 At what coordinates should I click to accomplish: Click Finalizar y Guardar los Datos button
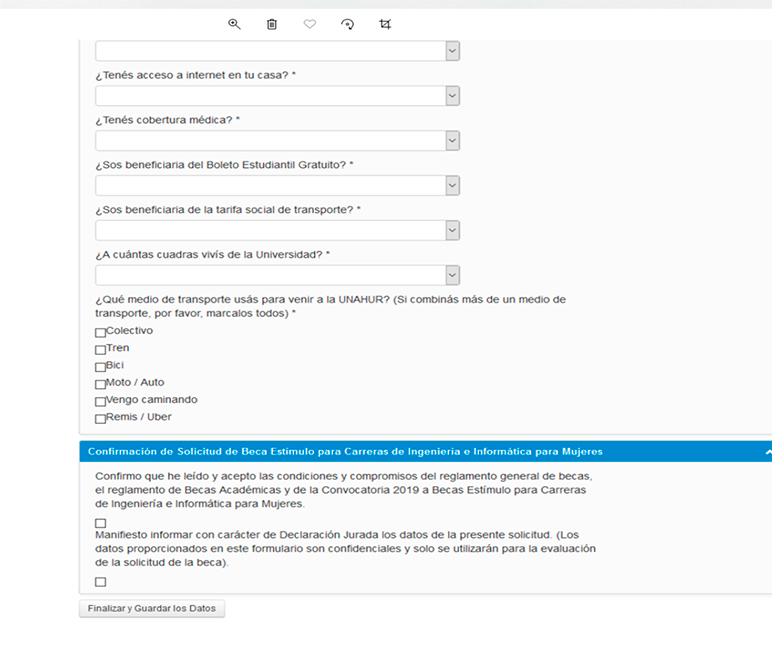[152, 609]
